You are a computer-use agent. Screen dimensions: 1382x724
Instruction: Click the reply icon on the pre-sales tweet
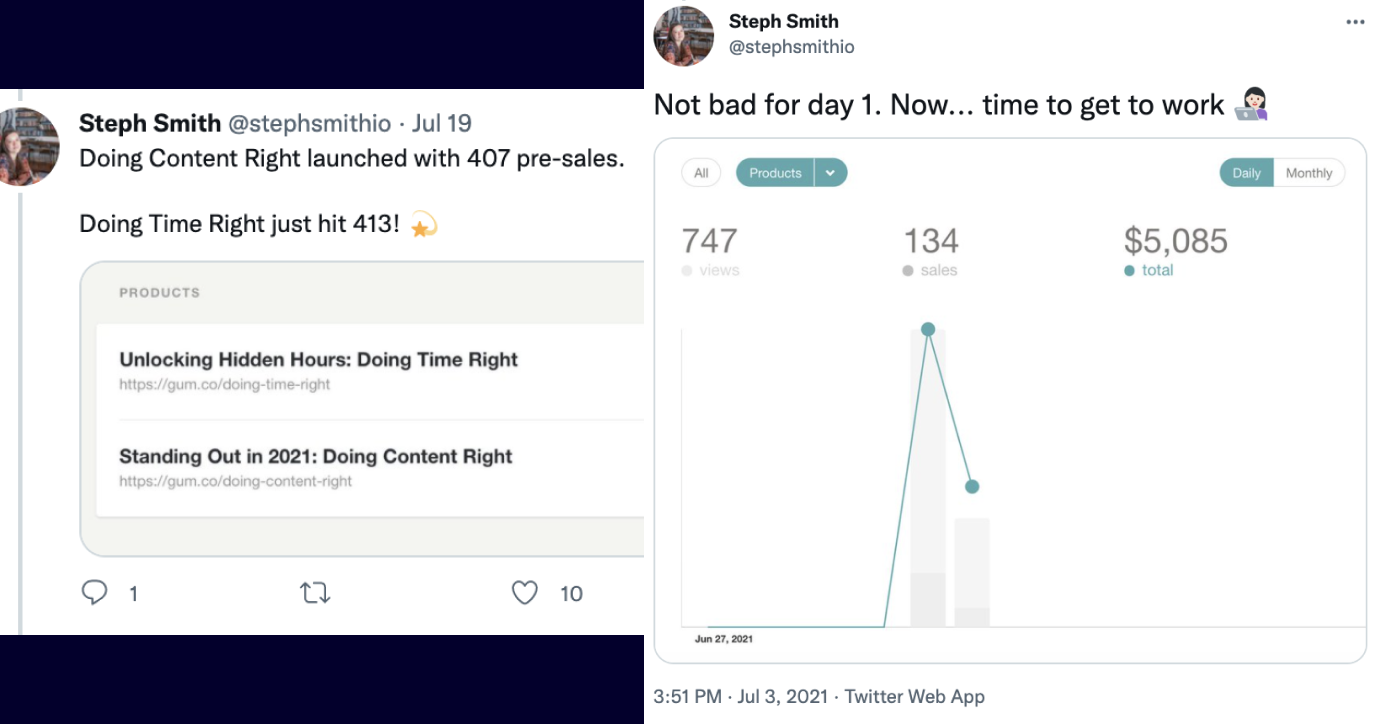point(94,593)
